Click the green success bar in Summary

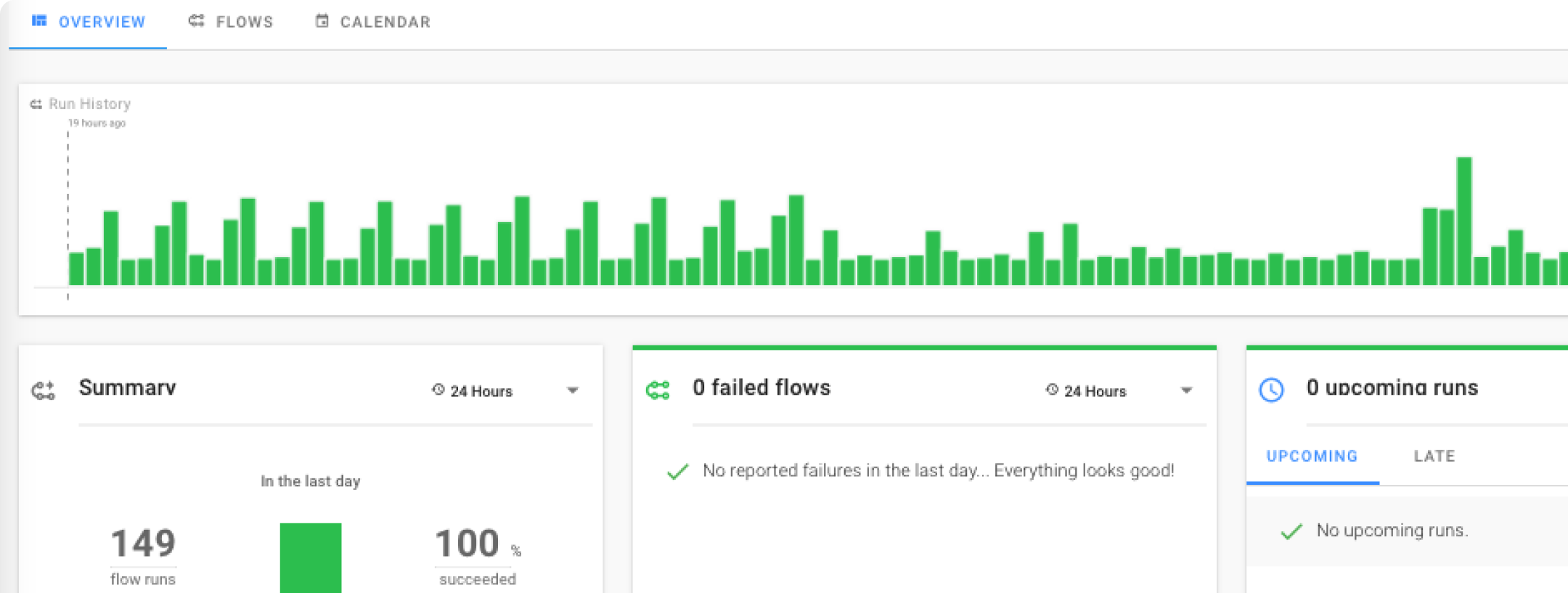coord(311,557)
